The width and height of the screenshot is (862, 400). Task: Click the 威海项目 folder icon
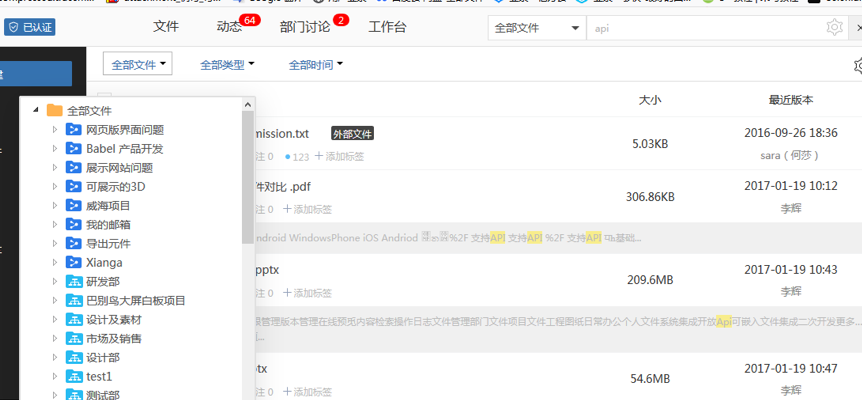(74, 205)
